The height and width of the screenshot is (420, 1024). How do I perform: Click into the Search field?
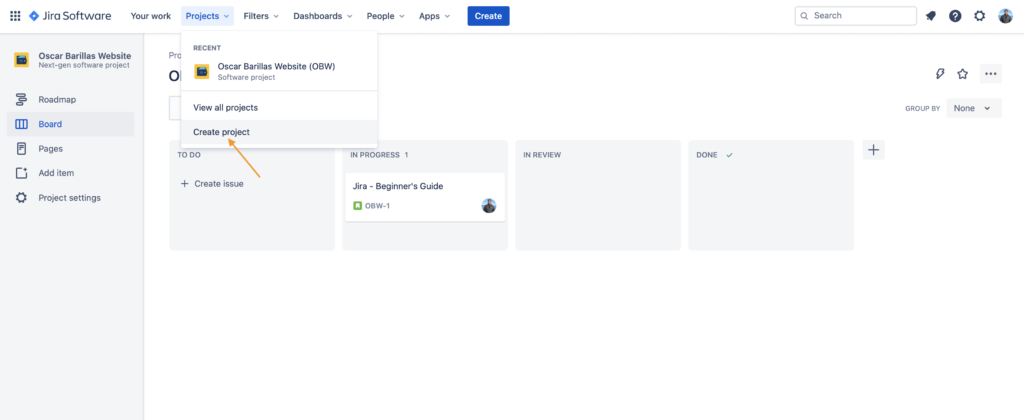(856, 16)
